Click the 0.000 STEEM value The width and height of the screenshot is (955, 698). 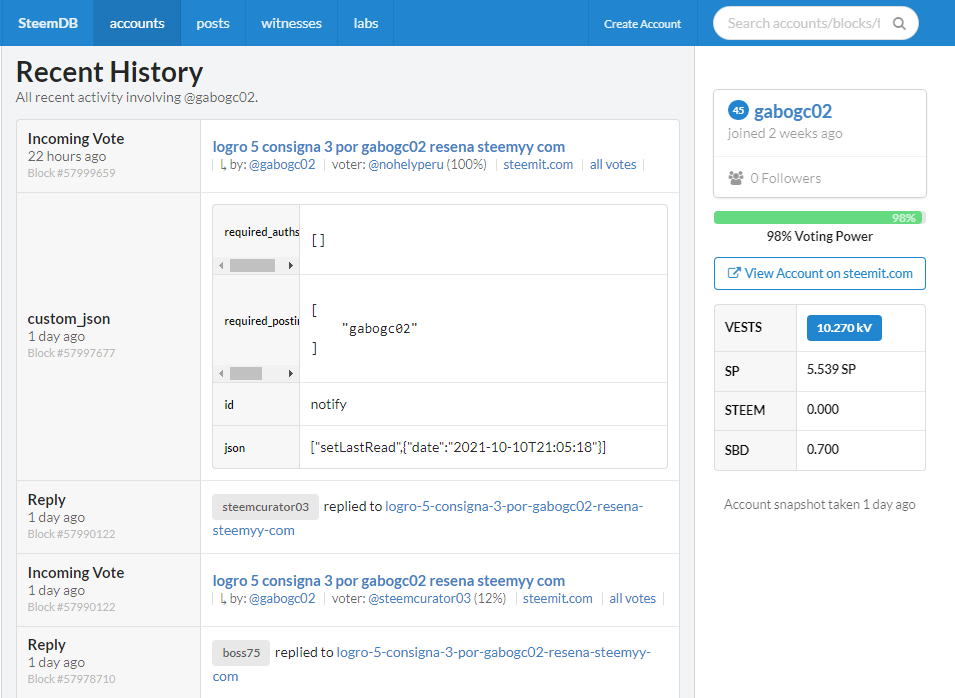[x=823, y=409]
